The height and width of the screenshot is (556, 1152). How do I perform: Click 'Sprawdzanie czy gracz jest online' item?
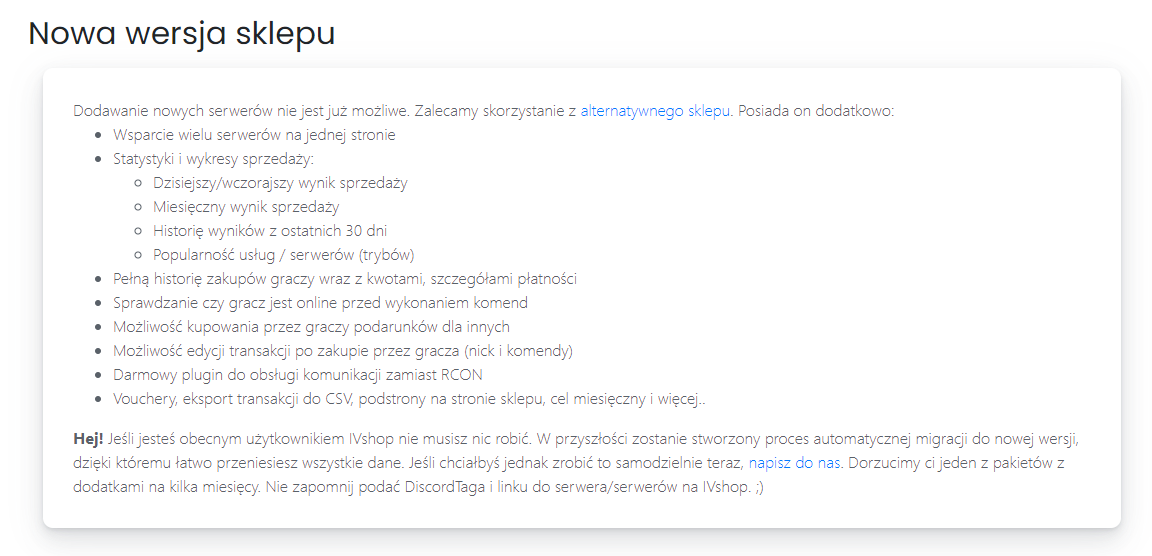pos(320,303)
